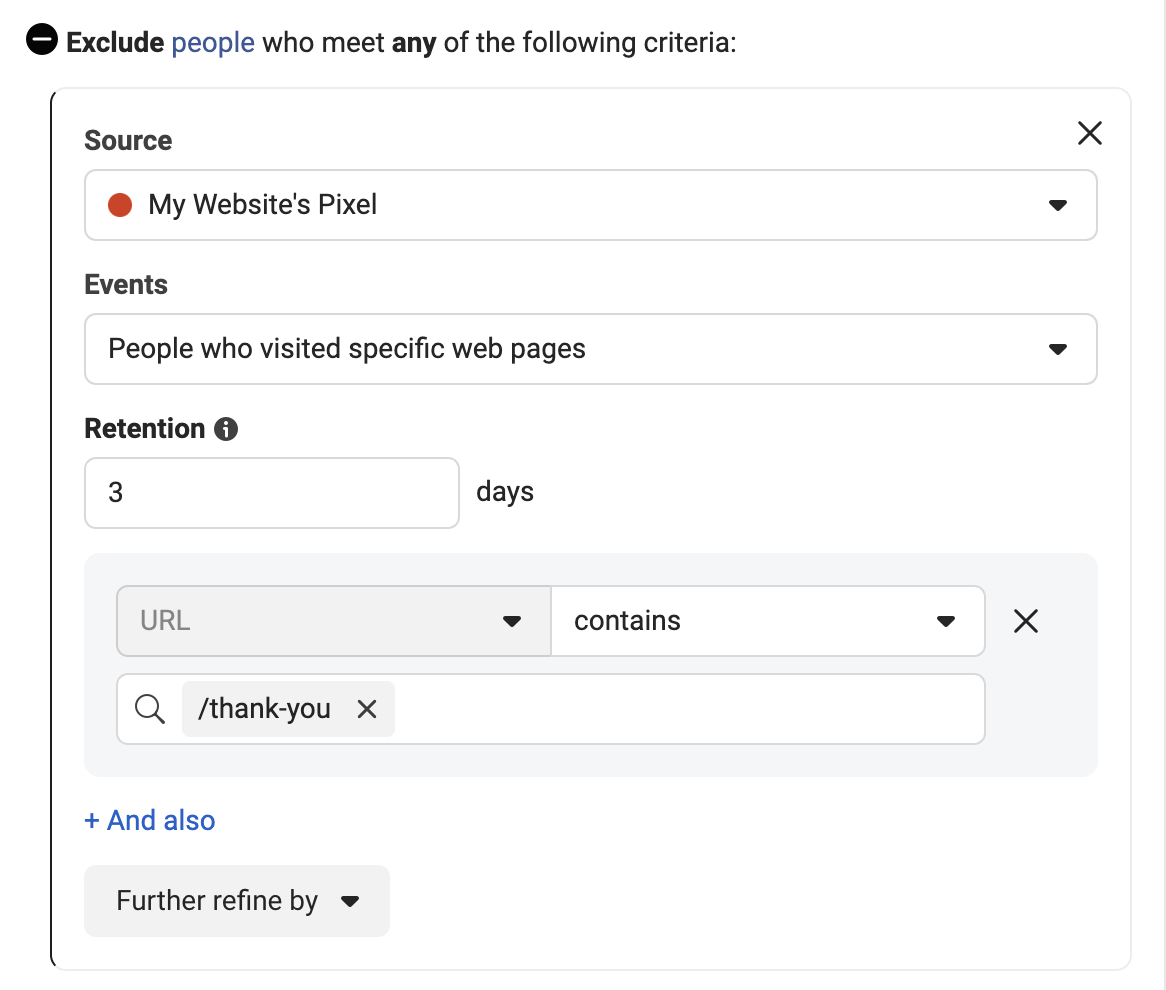Click the 'Events' label
1166x990 pixels.
coord(126,285)
